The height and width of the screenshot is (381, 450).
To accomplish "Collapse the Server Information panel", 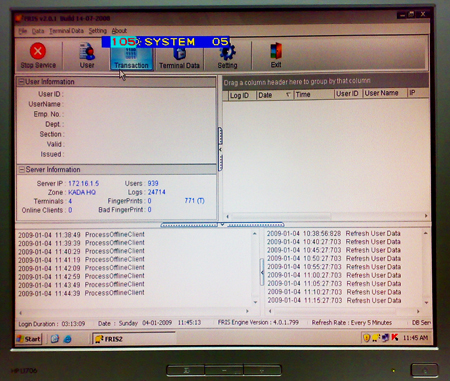I will pyautogui.click(x=22, y=170).
